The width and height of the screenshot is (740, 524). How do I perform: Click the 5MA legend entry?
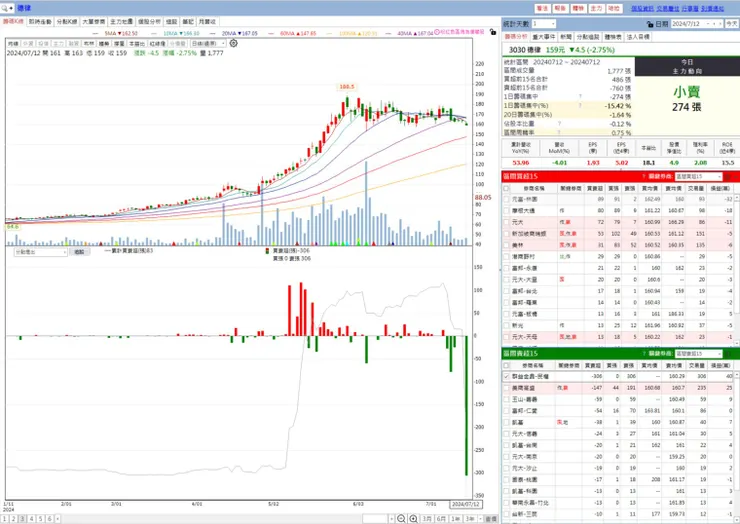[x=121, y=34]
